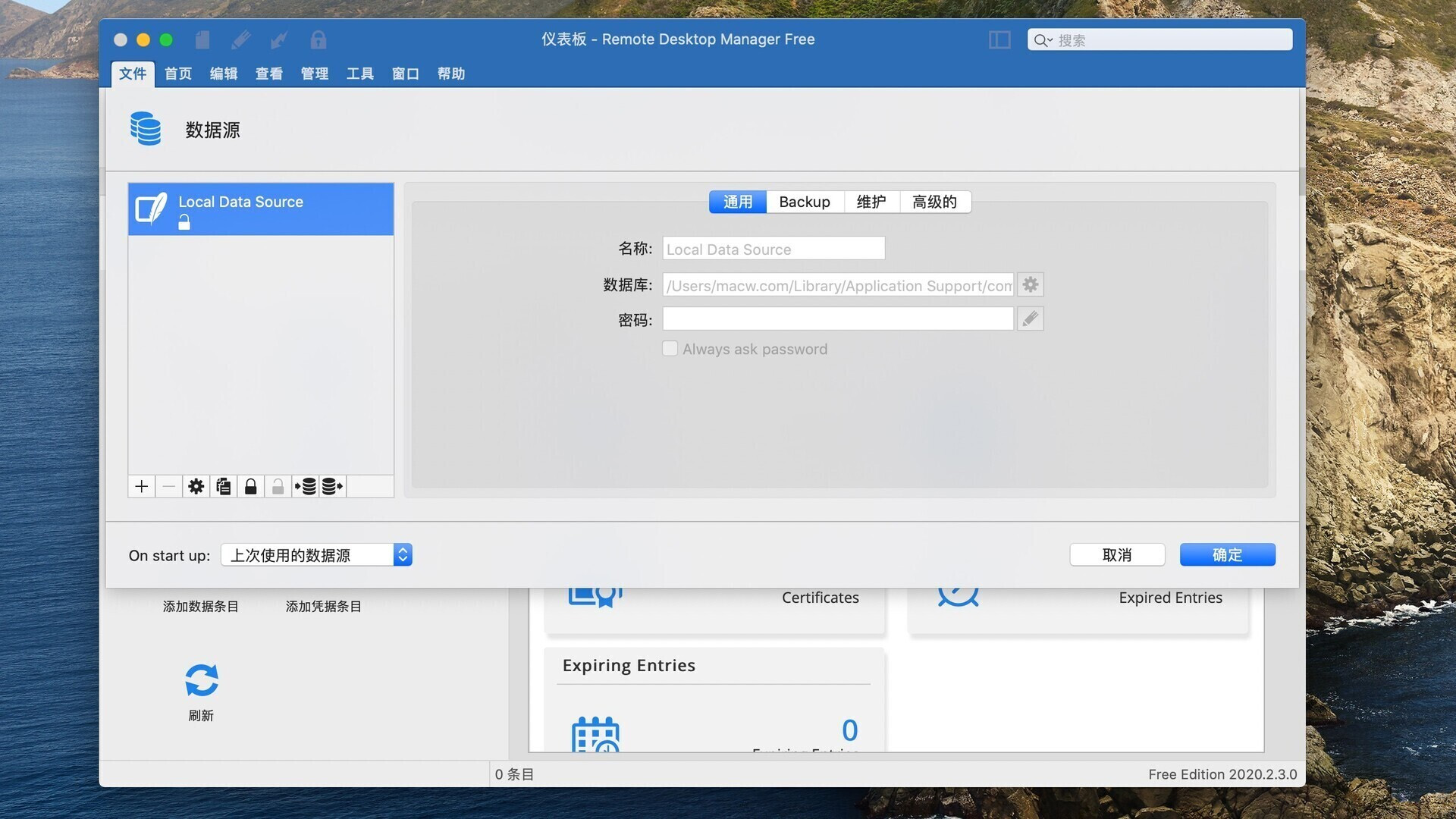
Task: Switch to the 维护 tab
Action: tap(871, 201)
